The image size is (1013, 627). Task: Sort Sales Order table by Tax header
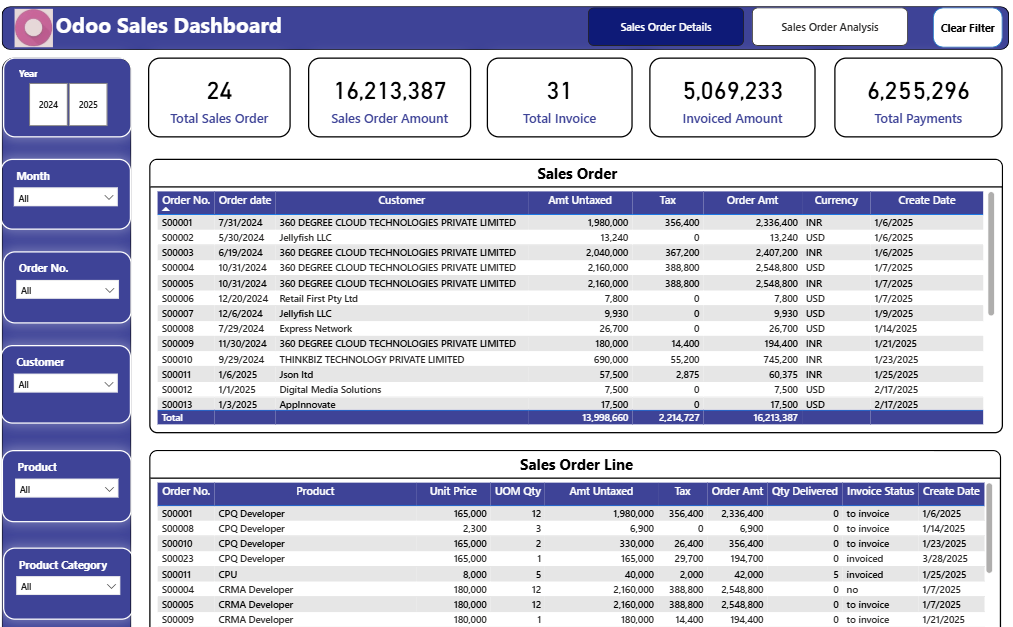tap(667, 201)
